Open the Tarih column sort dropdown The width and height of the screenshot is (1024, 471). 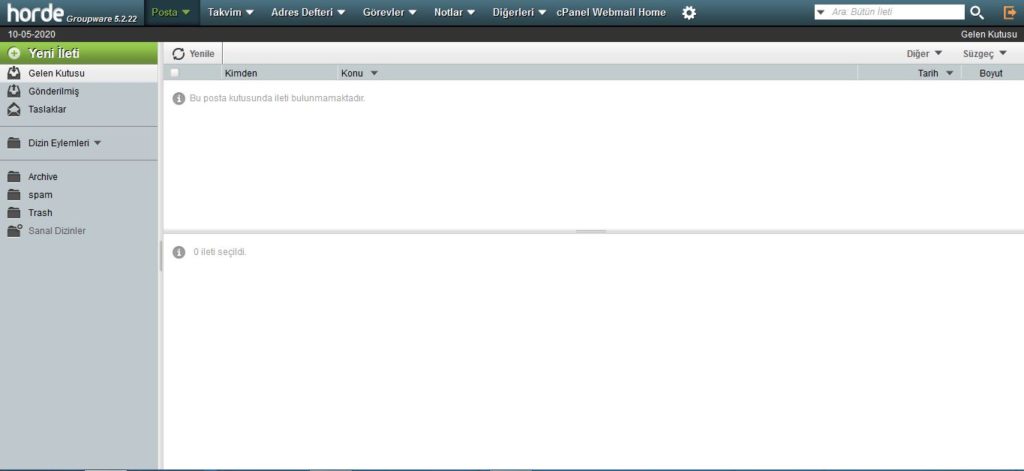(950, 73)
